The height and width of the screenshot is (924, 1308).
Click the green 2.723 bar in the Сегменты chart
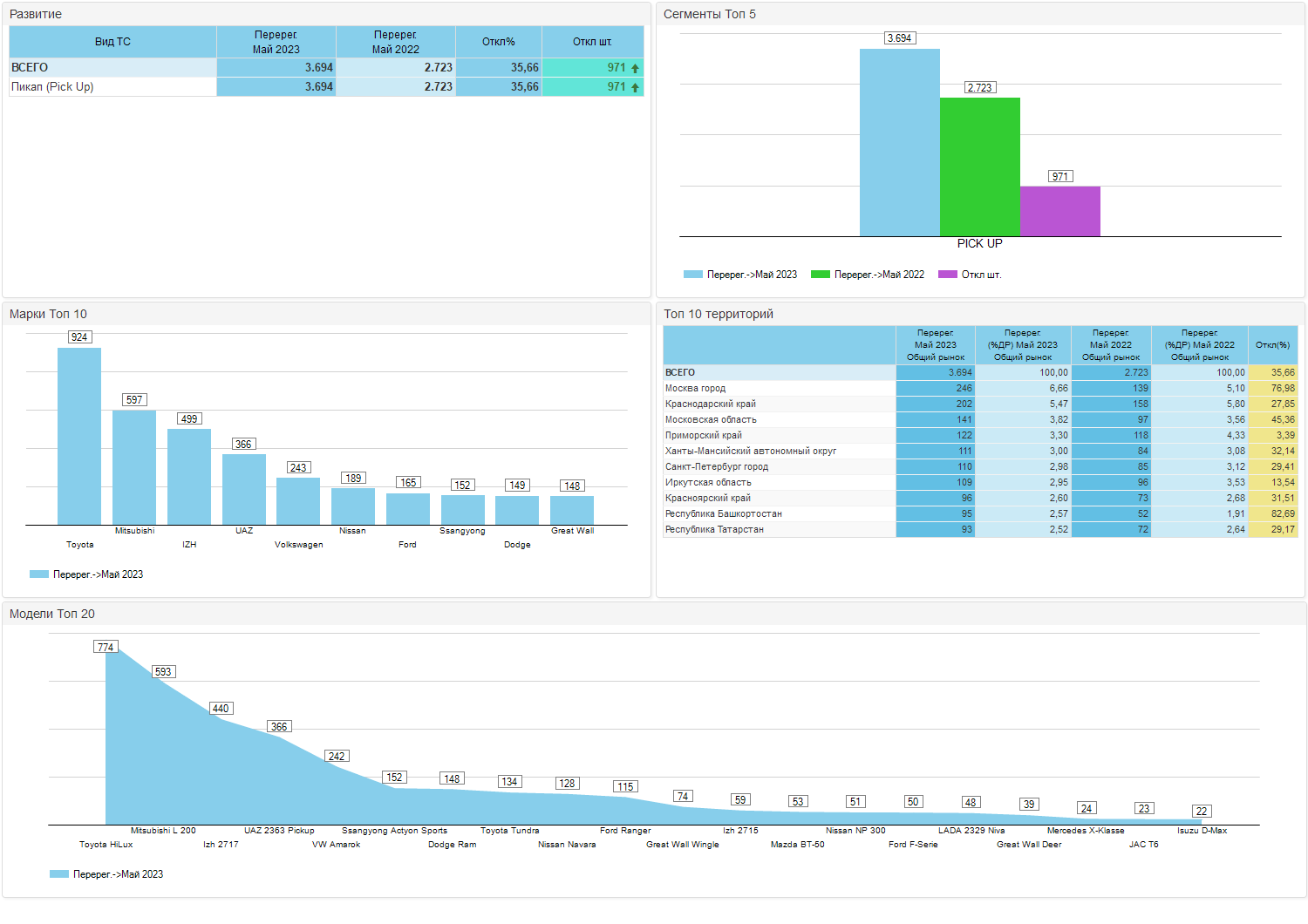(980, 167)
